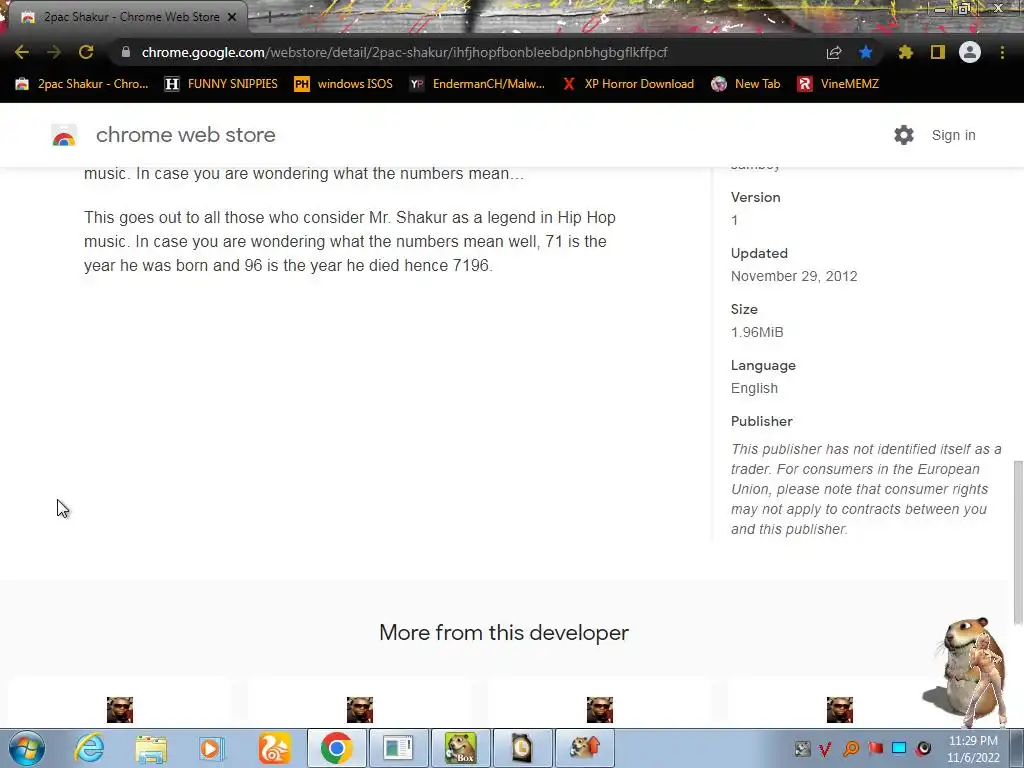Open 2pac Shakur bookmark
The width and height of the screenshot is (1024, 768).
tap(82, 84)
